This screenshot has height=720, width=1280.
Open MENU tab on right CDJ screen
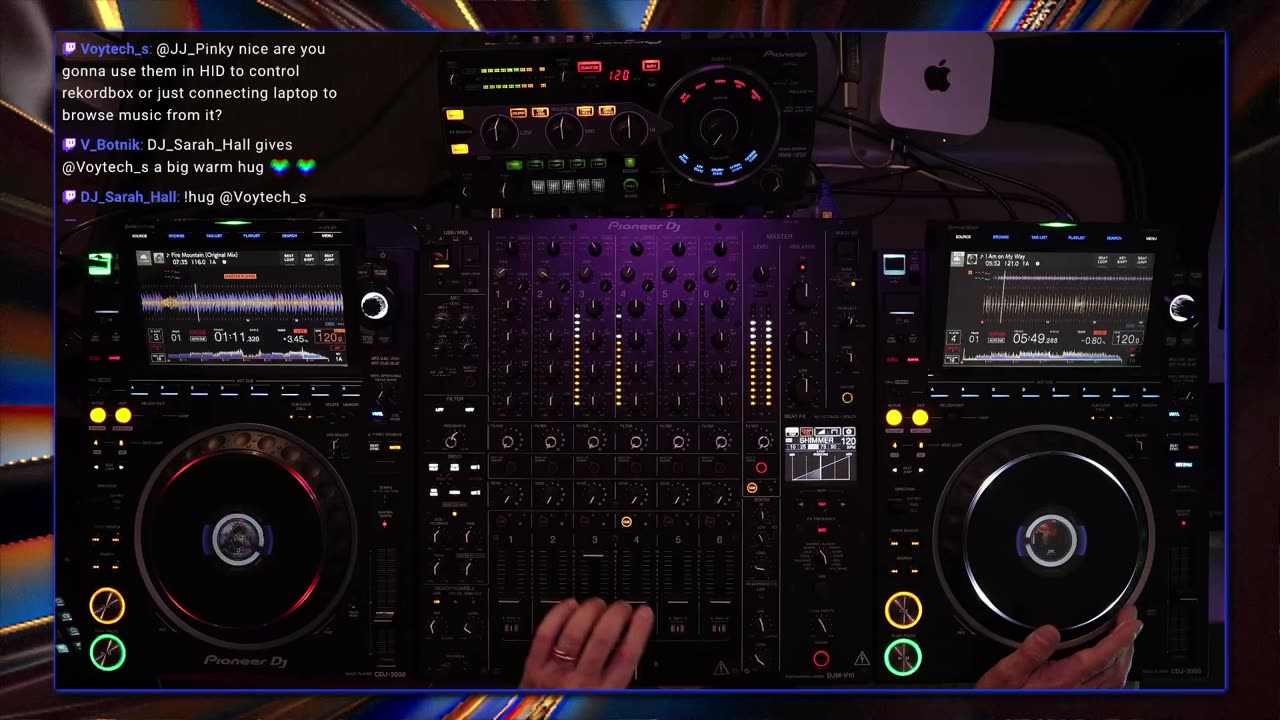[1151, 238]
